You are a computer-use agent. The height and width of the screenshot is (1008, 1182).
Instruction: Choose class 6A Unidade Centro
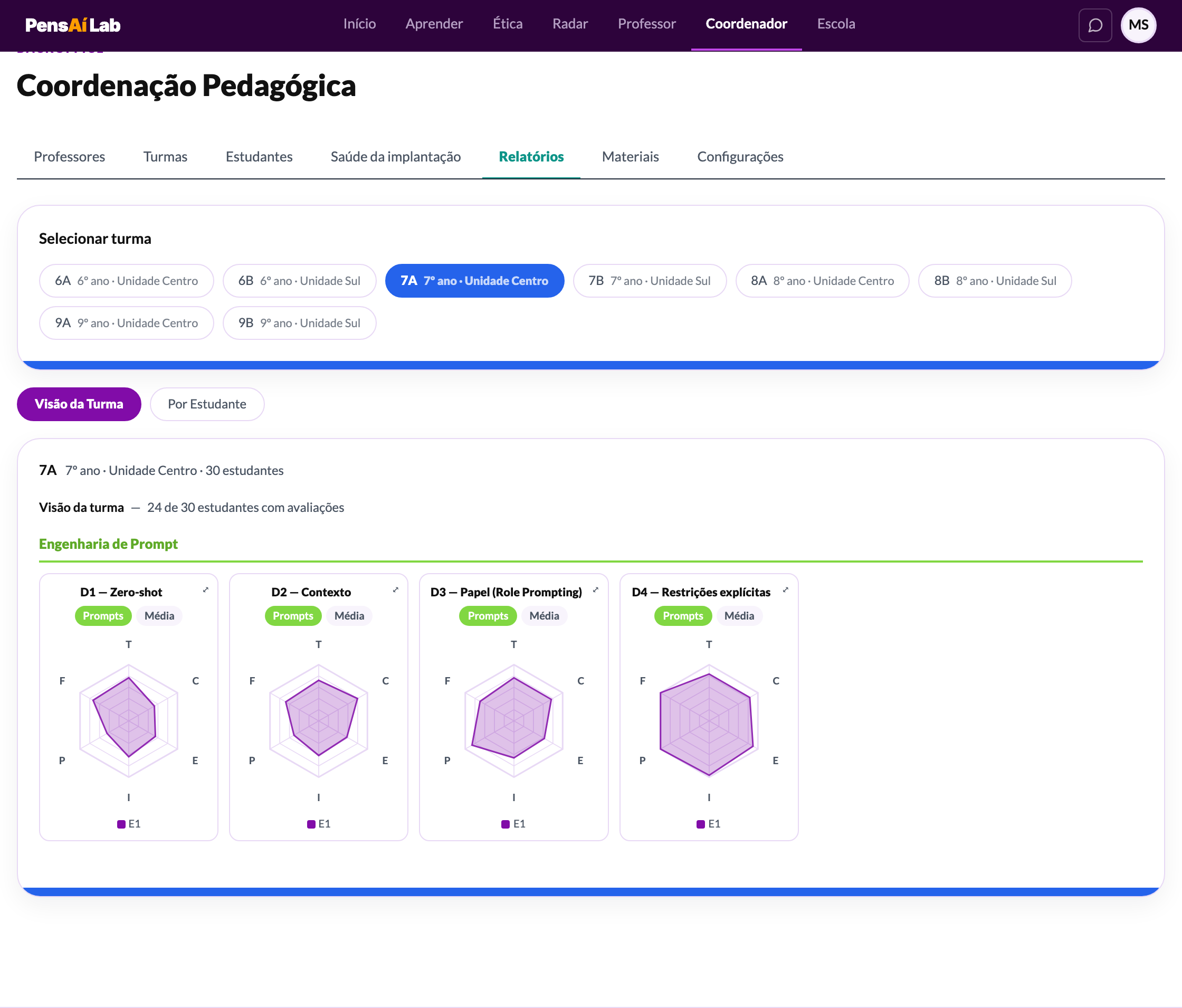[x=126, y=281]
